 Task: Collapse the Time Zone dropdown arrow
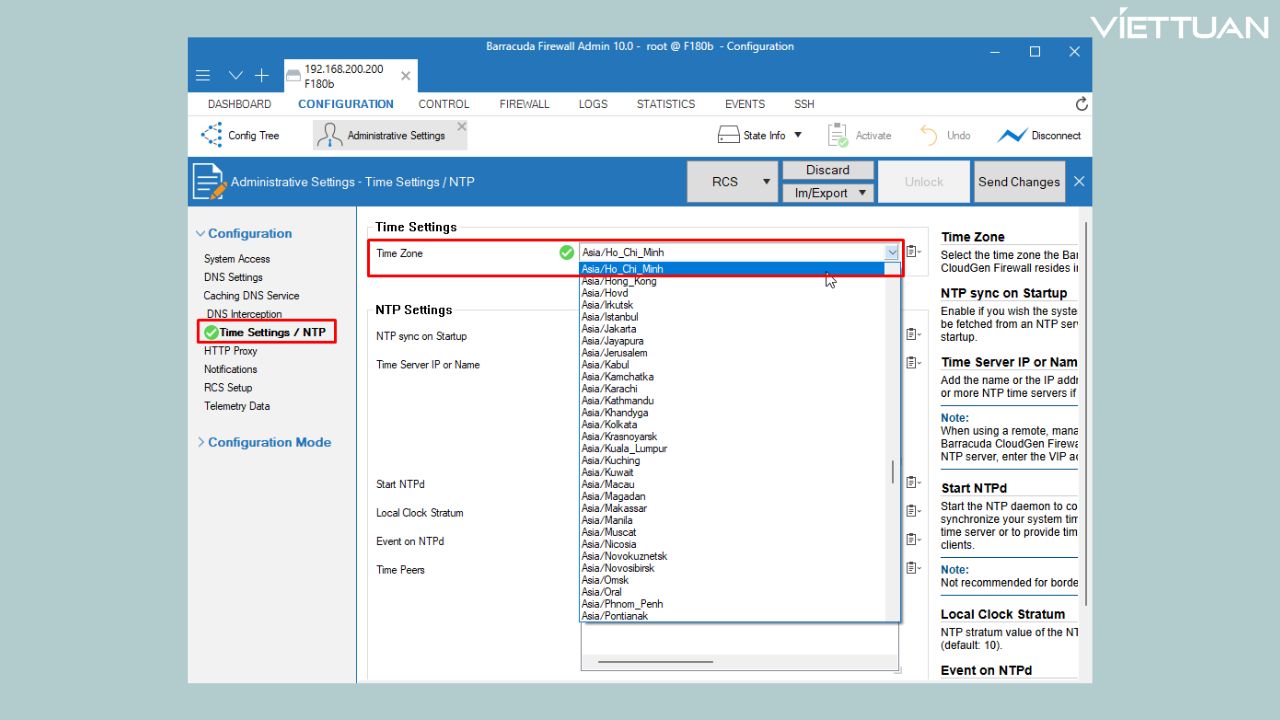[892, 253]
